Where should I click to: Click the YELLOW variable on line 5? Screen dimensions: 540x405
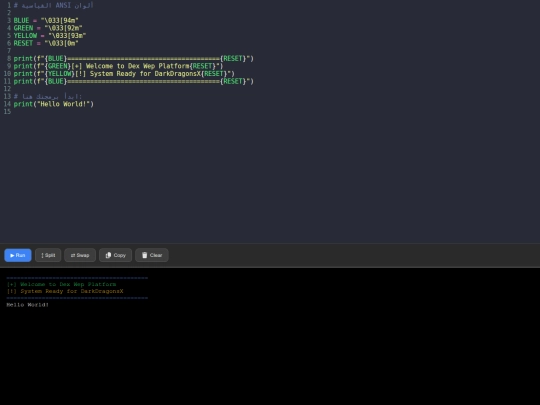25,36
